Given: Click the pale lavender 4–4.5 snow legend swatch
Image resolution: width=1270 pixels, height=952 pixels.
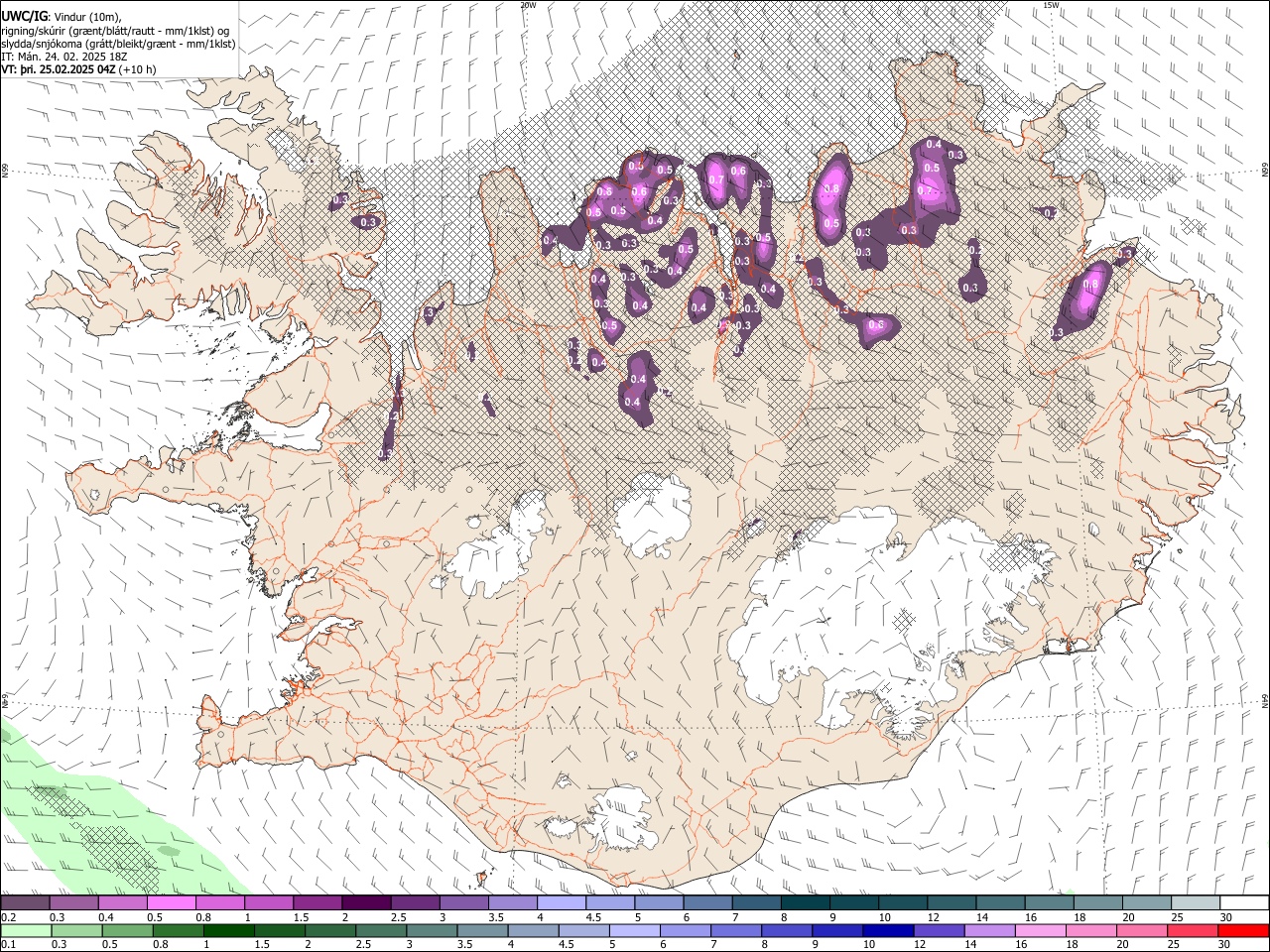Looking at the screenshot, I should coord(560,903).
